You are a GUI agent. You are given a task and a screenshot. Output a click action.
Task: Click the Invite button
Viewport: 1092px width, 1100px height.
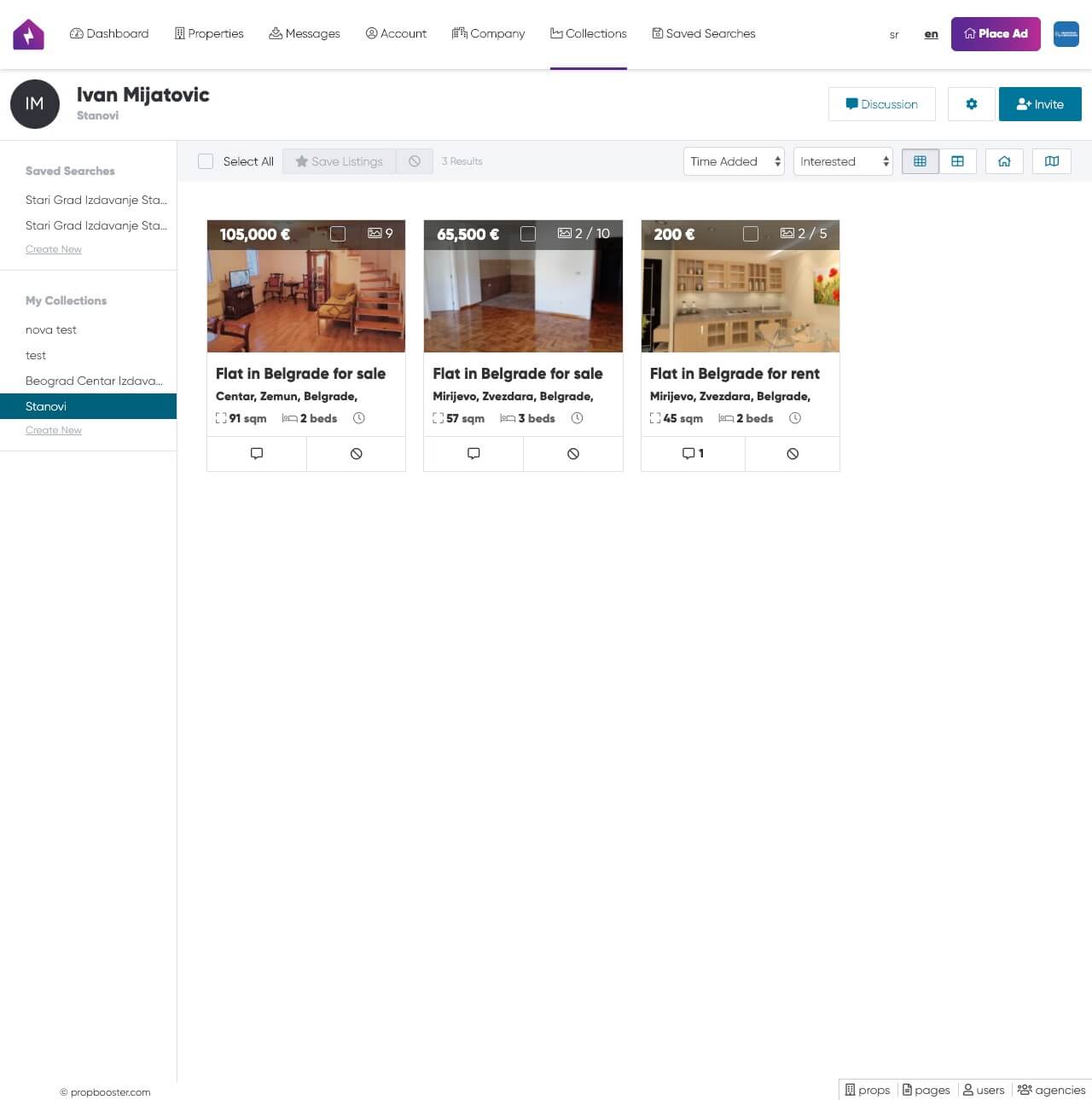1040,104
